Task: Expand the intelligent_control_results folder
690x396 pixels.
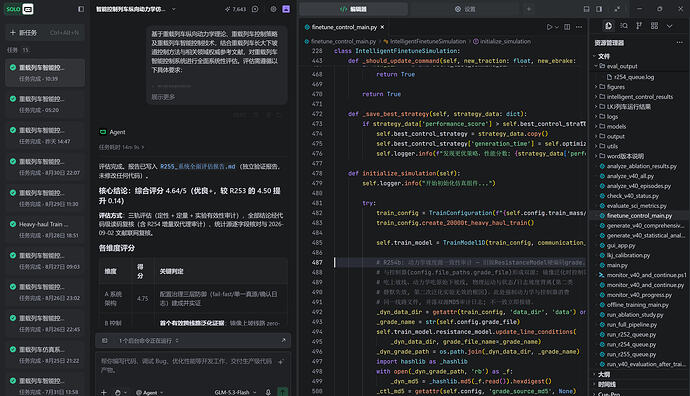Action: point(640,97)
